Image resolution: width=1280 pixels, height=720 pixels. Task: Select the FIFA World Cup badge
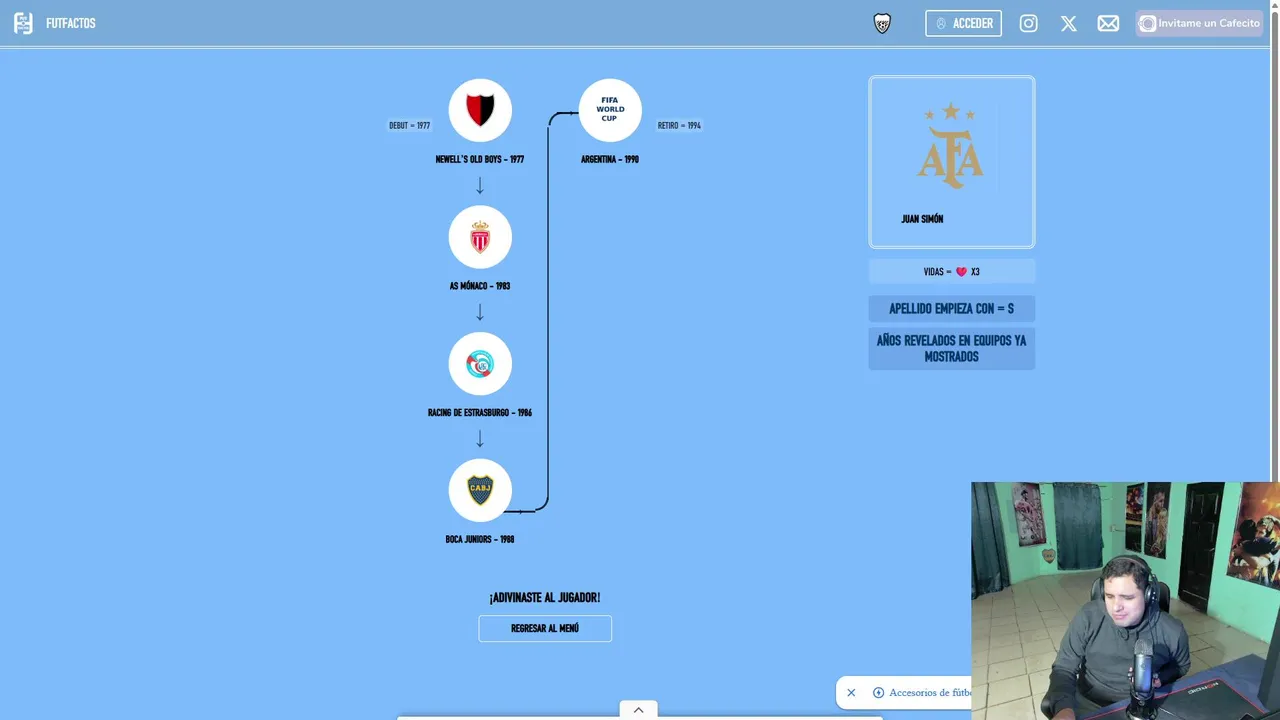(610, 110)
